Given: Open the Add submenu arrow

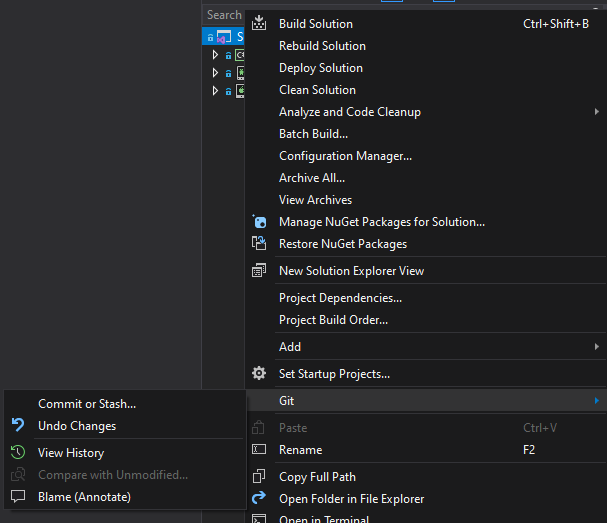Looking at the screenshot, I should tap(597, 346).
